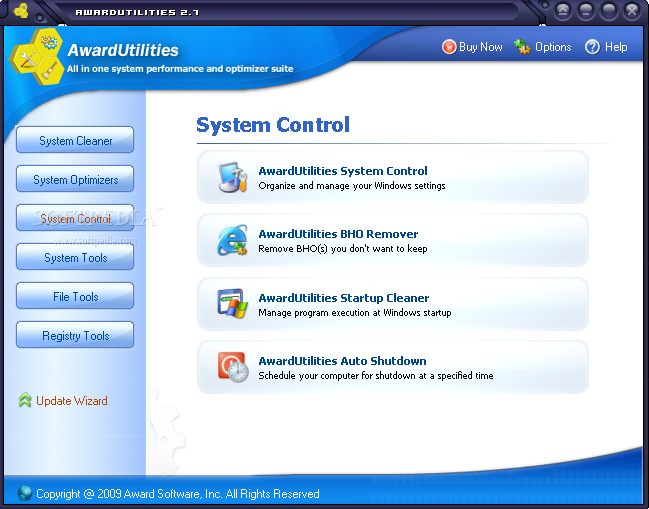This screenshot has height=509, width=649.
Task: Open the Help label
Action: [616, 47]
